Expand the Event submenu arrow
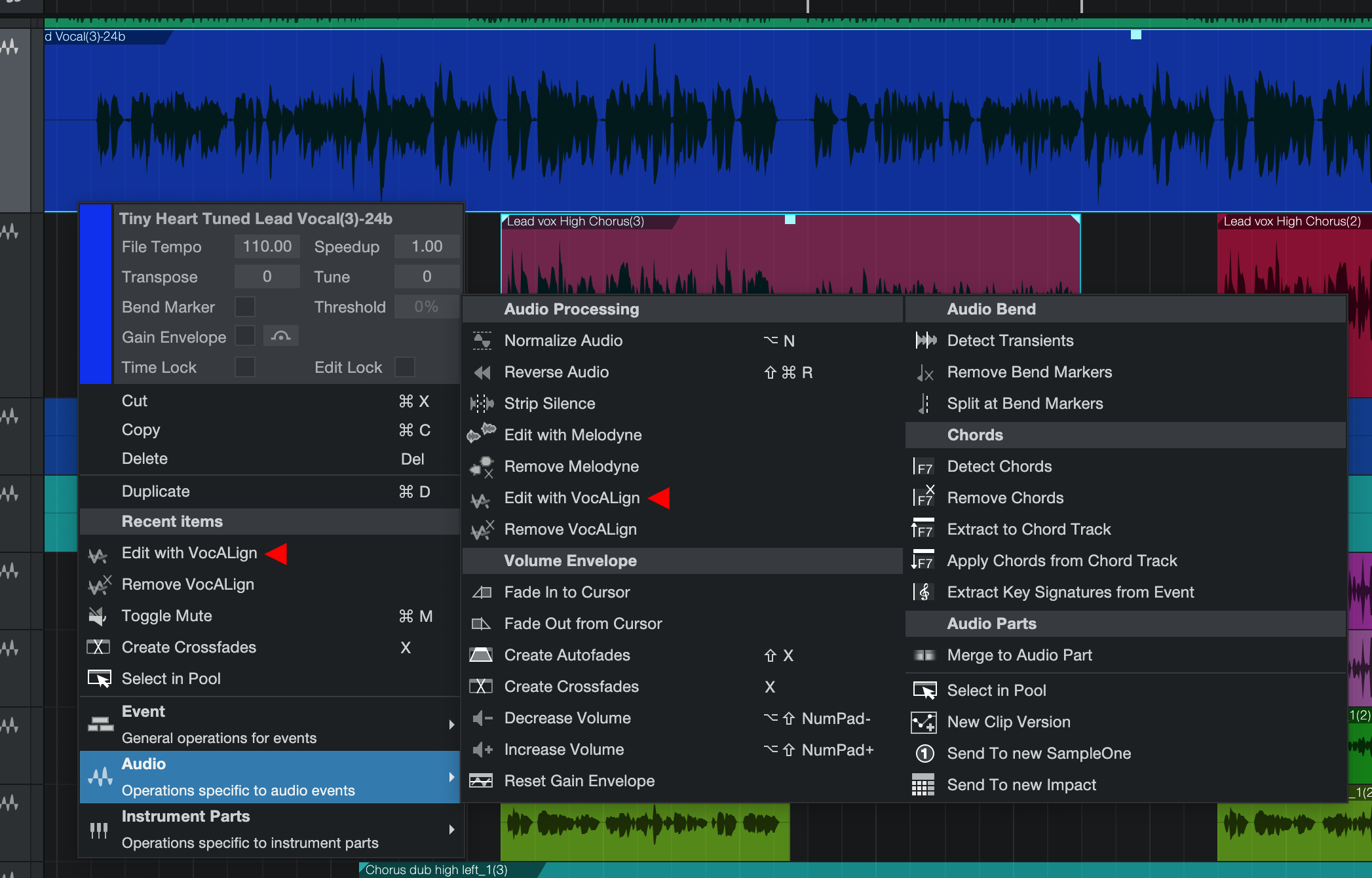The height and width of the screenshot is (878, 1372). pos(451,724)
